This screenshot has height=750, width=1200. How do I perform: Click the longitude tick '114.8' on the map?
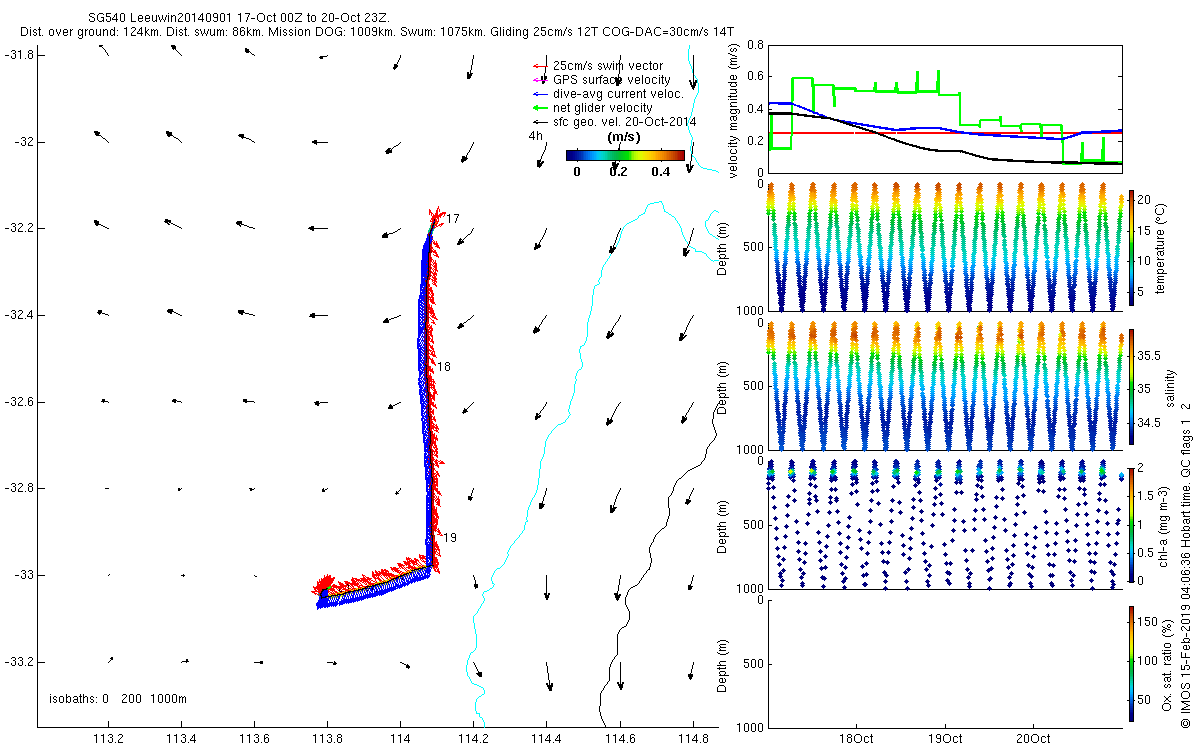coord(693,739)
